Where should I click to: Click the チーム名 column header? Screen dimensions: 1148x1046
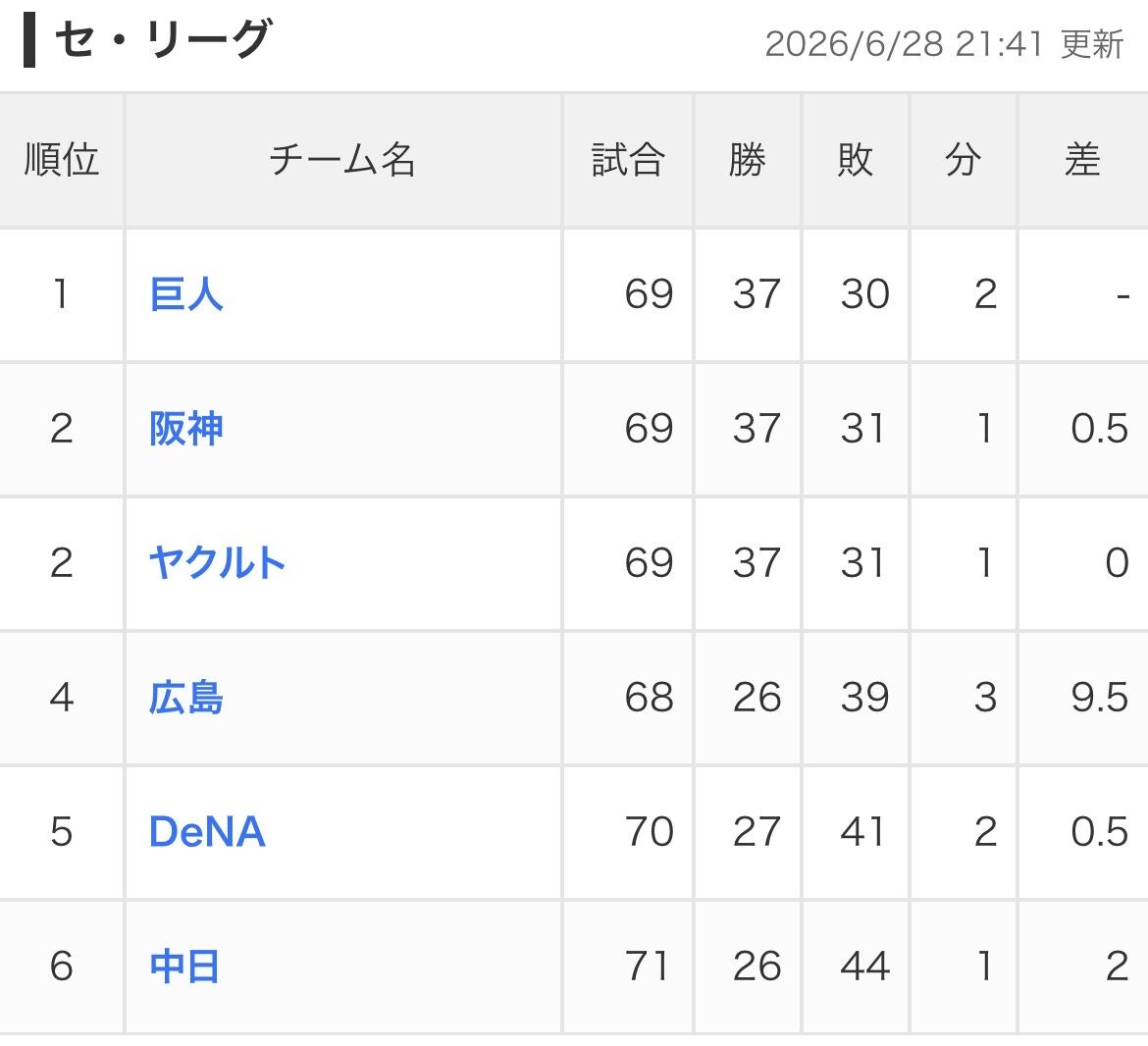tap(342, 160)
